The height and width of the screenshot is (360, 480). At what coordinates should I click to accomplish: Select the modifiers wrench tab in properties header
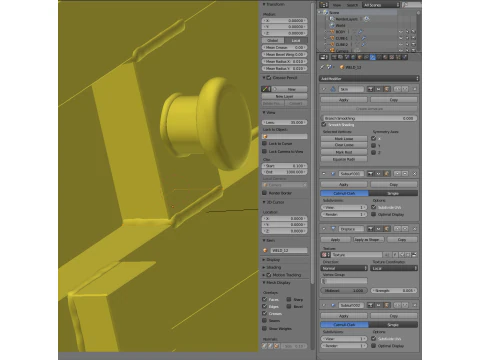click(373, 57)
